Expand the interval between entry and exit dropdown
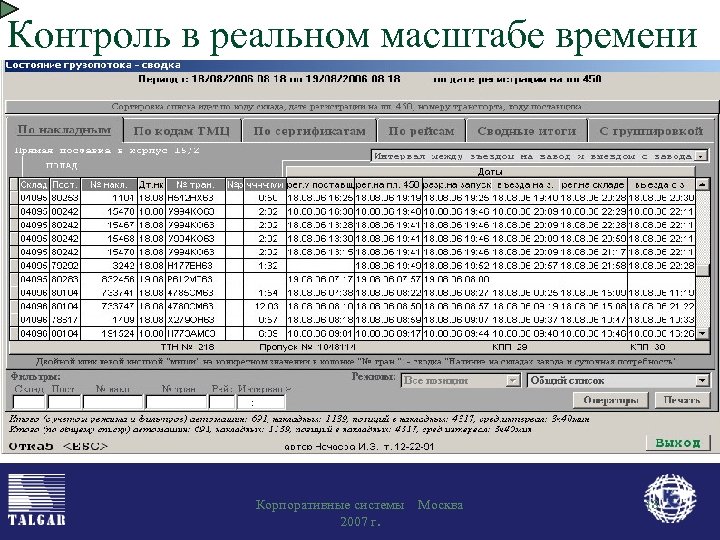This screenshot has width=720, height=540. tap(701, 156)
